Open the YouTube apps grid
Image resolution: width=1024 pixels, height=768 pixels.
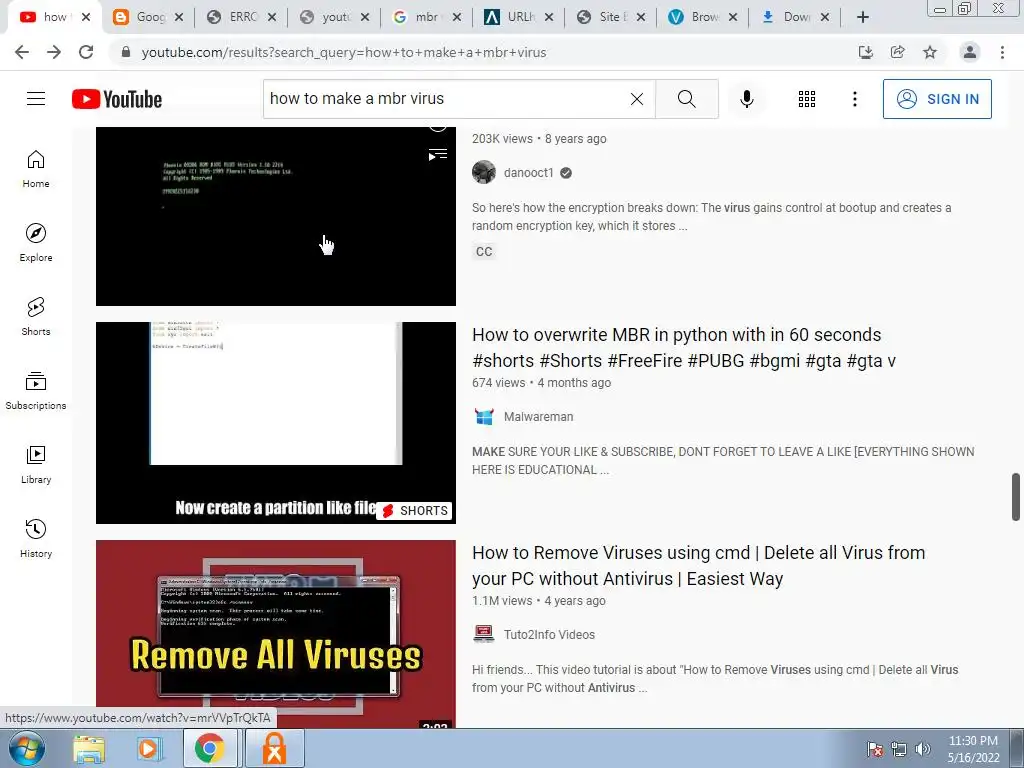coord(807,99)
